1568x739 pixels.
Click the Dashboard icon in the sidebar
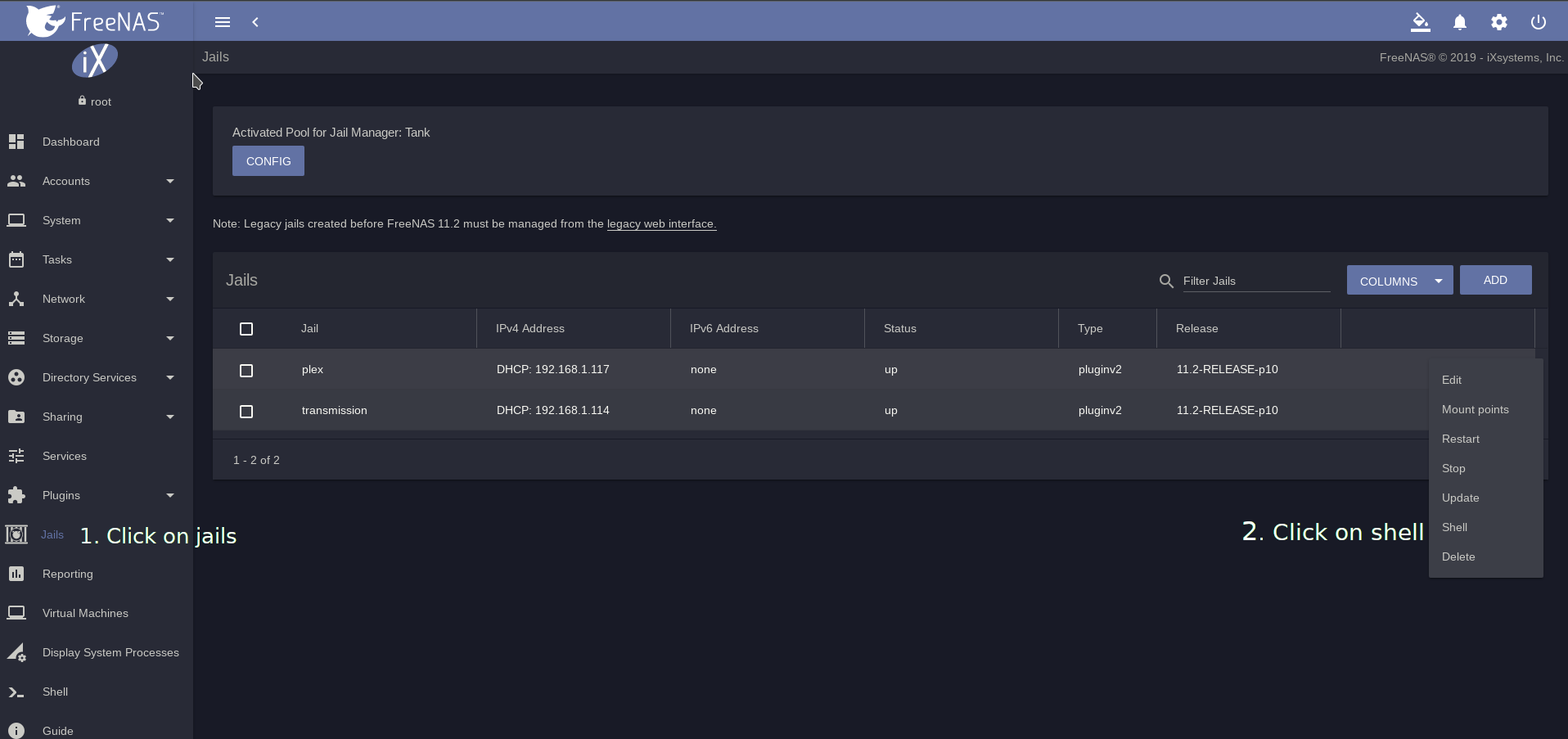16,142
